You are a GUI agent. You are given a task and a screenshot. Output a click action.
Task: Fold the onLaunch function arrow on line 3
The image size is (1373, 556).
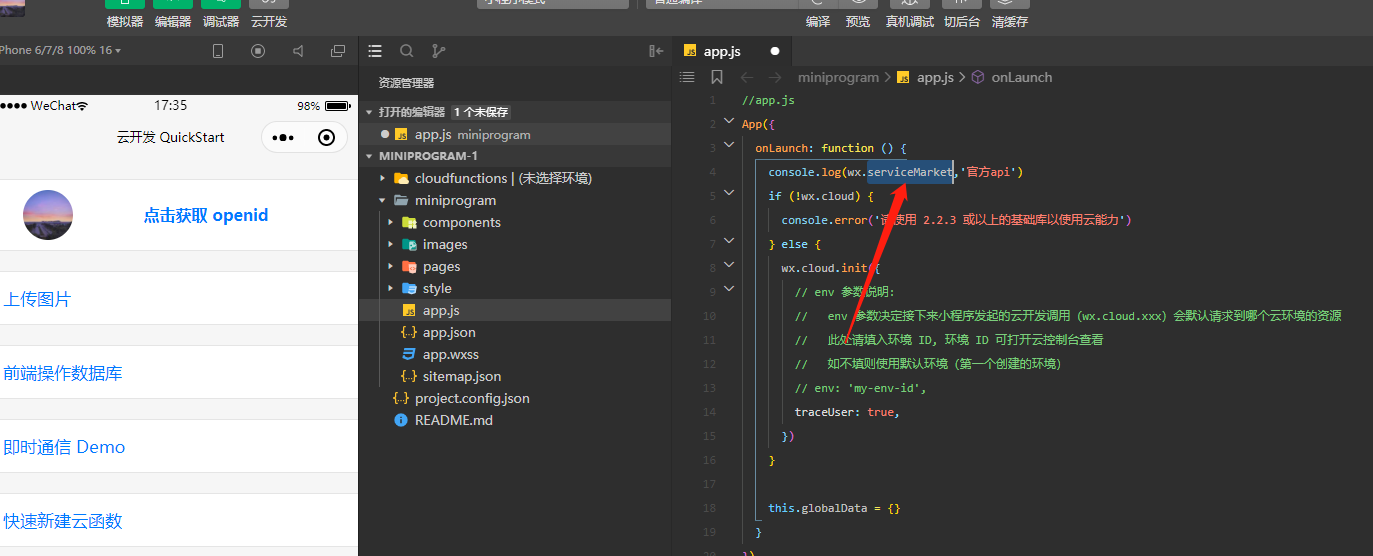(x=728, y=147)
